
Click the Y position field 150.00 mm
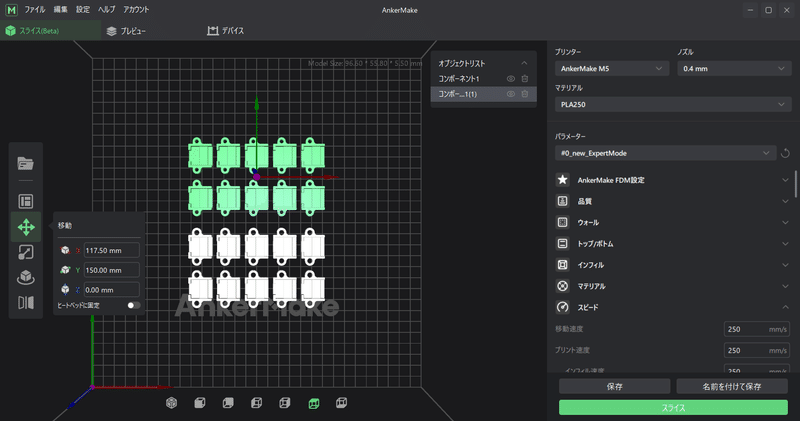(111, 270)
